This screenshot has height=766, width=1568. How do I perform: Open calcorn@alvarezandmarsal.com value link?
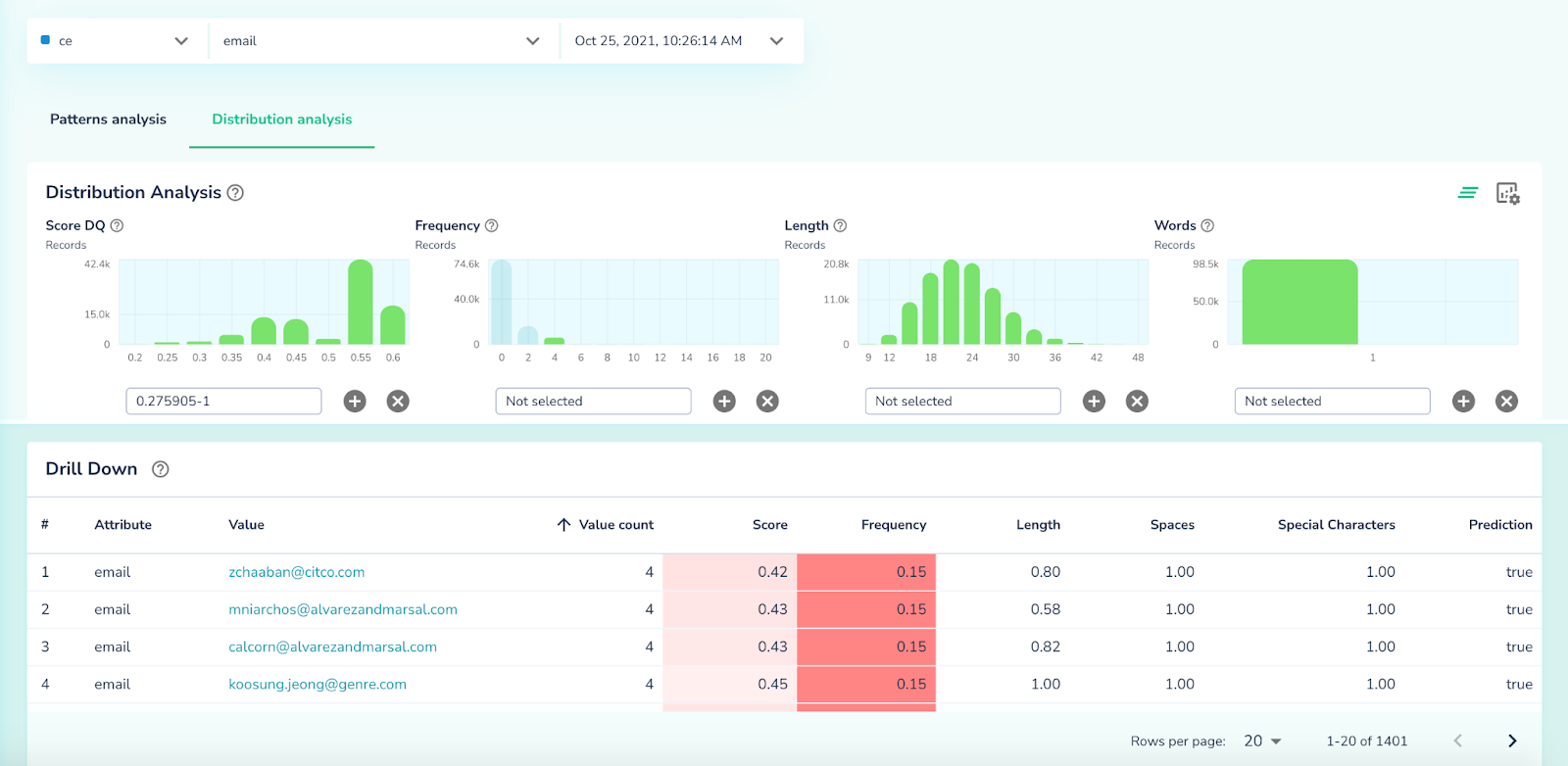[332, 646]
